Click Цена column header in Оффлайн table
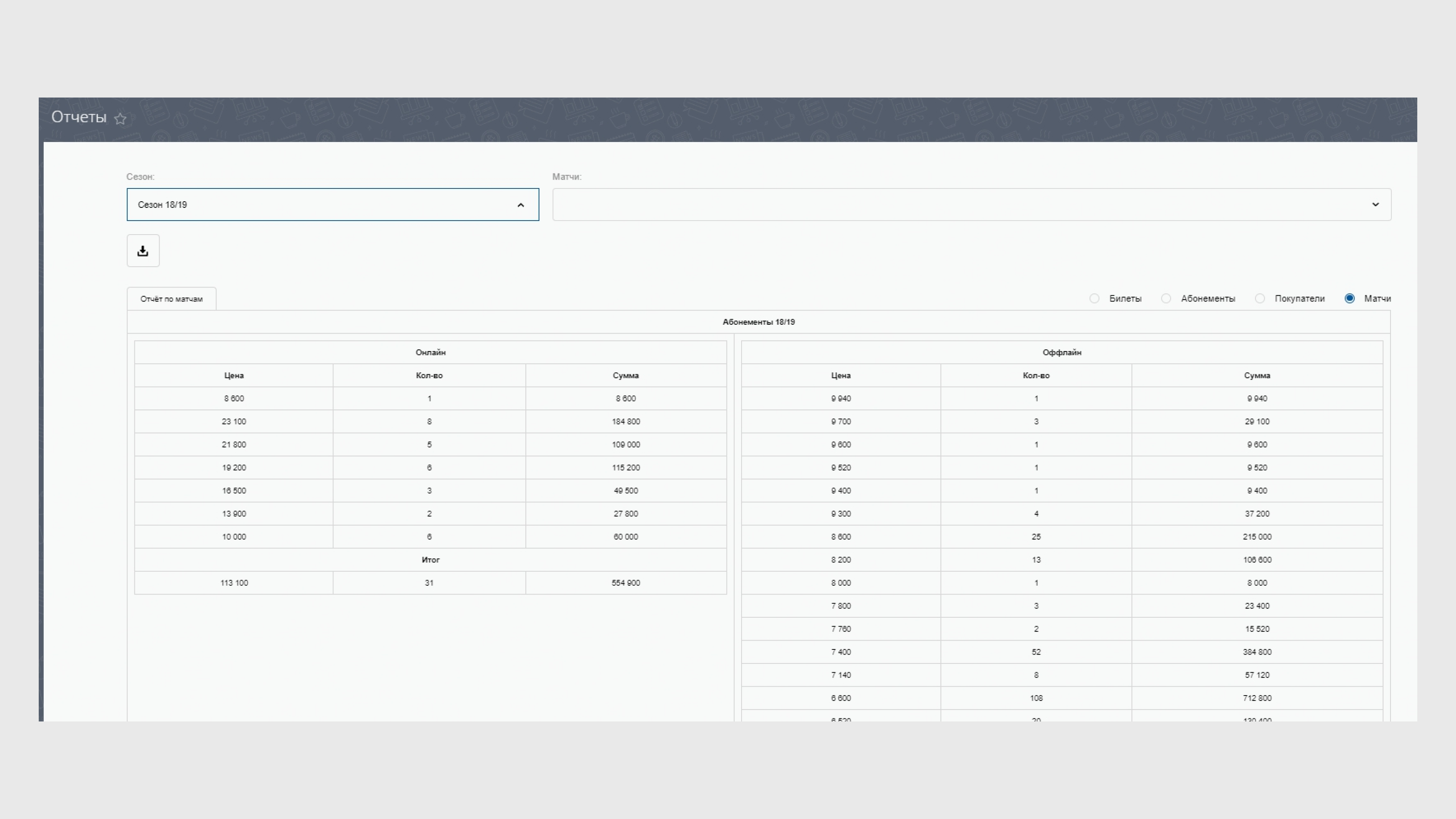 point(841,375)
